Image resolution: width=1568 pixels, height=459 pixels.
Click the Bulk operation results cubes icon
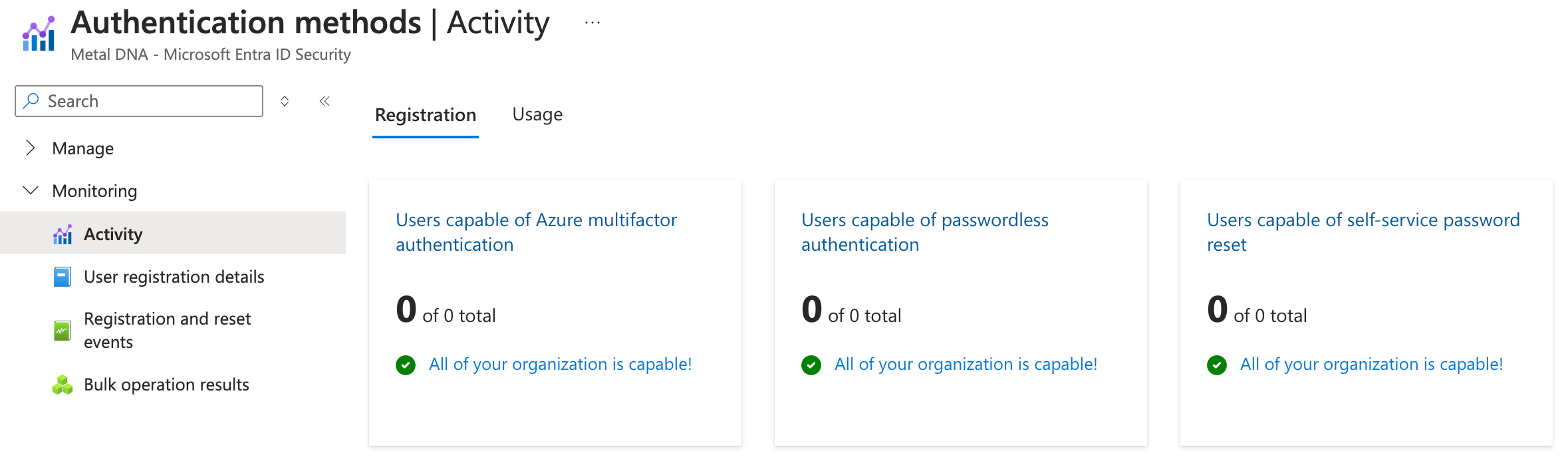pos(63,385)
